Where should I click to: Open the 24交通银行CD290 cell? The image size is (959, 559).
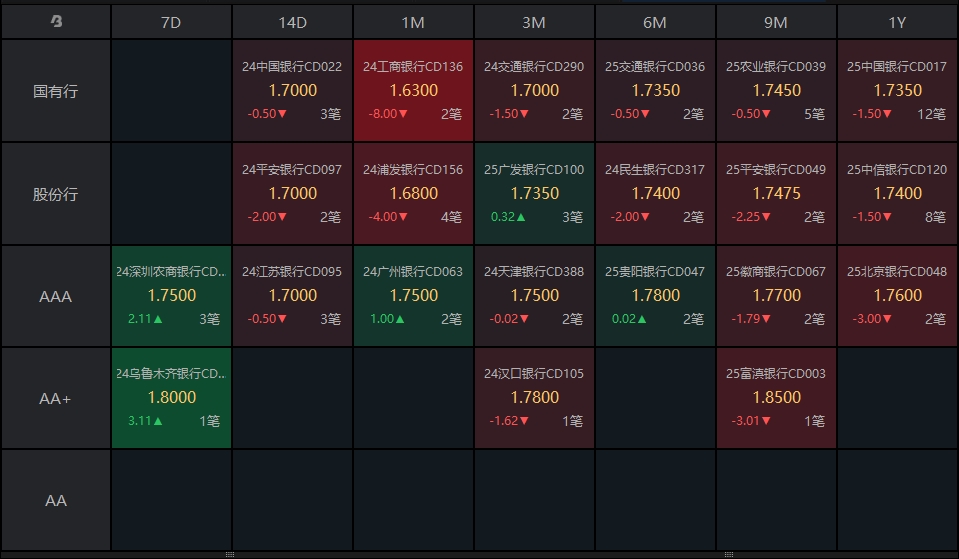[535, 91]
